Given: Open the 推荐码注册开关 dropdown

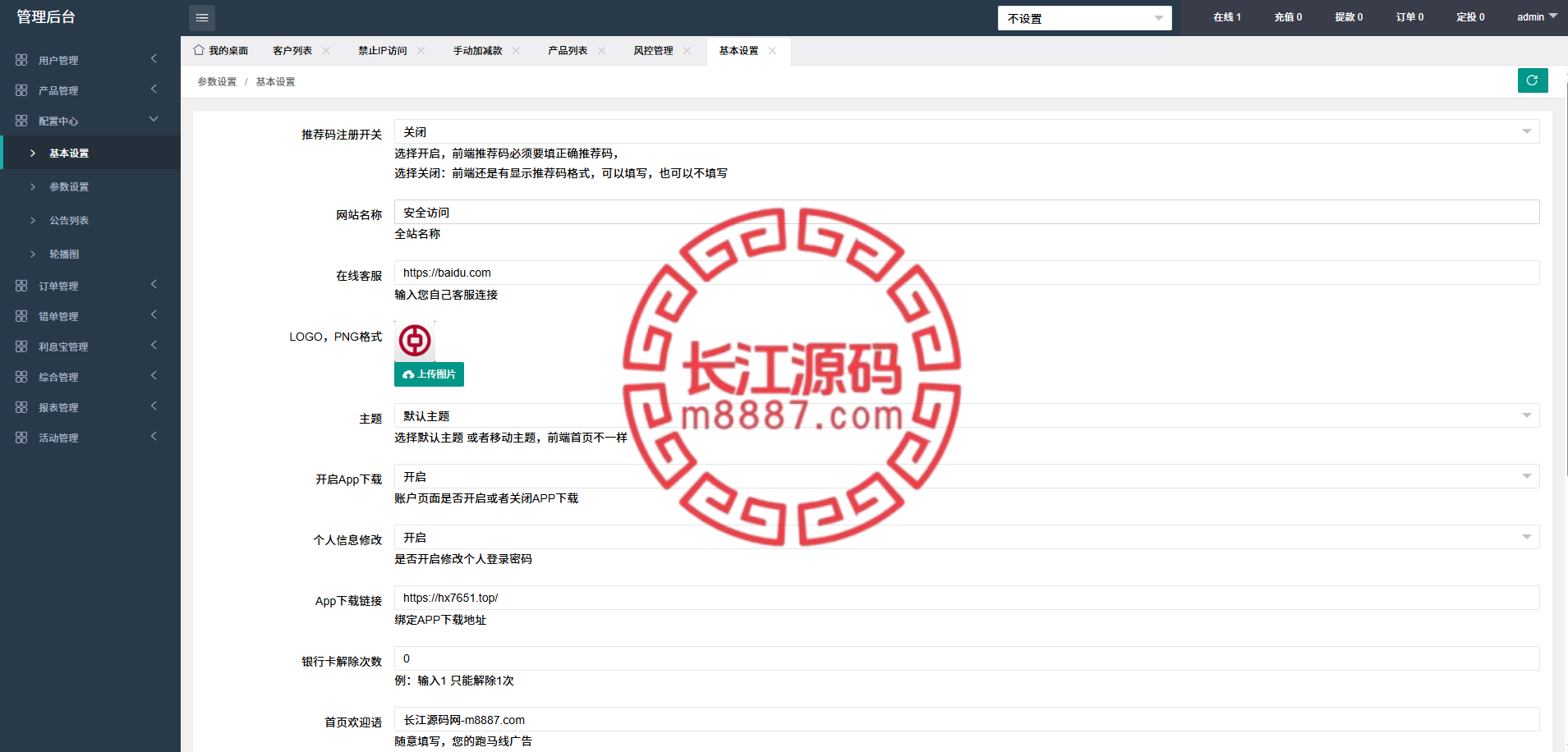Looking at the screenshot, I should [x=967, y=131].
